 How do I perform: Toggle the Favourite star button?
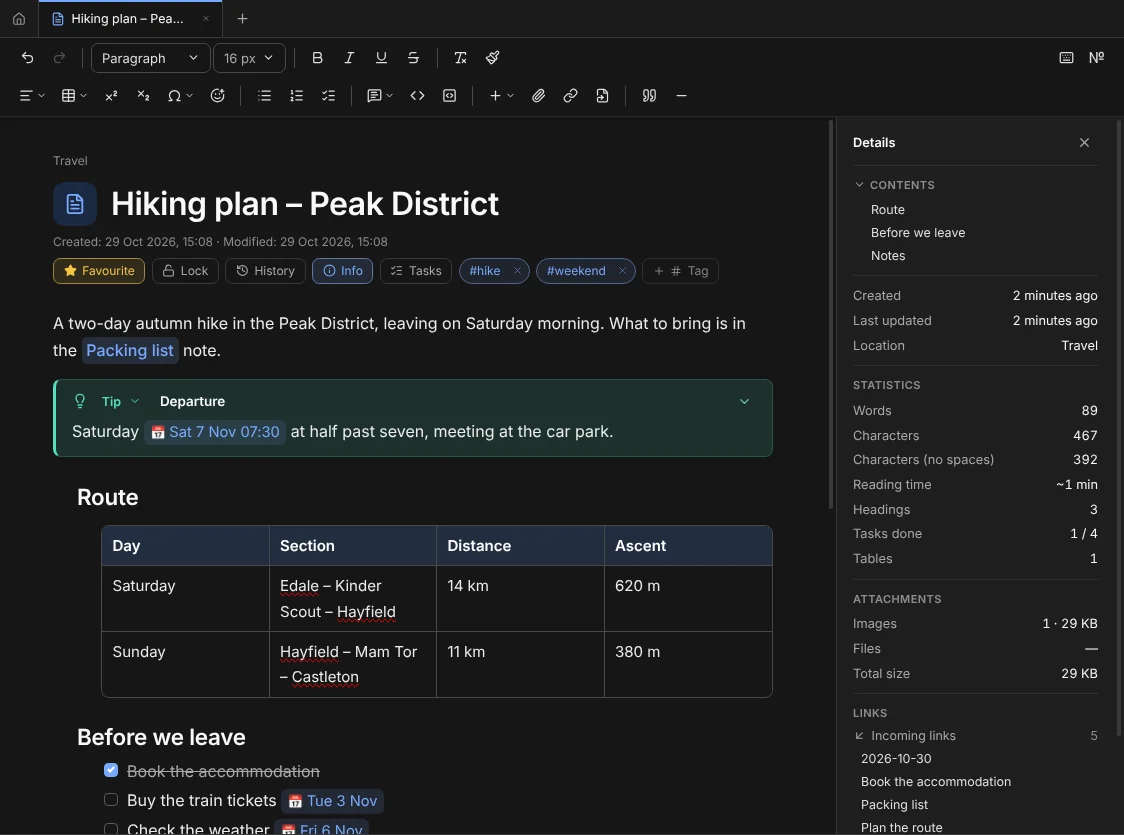[99, 271]
